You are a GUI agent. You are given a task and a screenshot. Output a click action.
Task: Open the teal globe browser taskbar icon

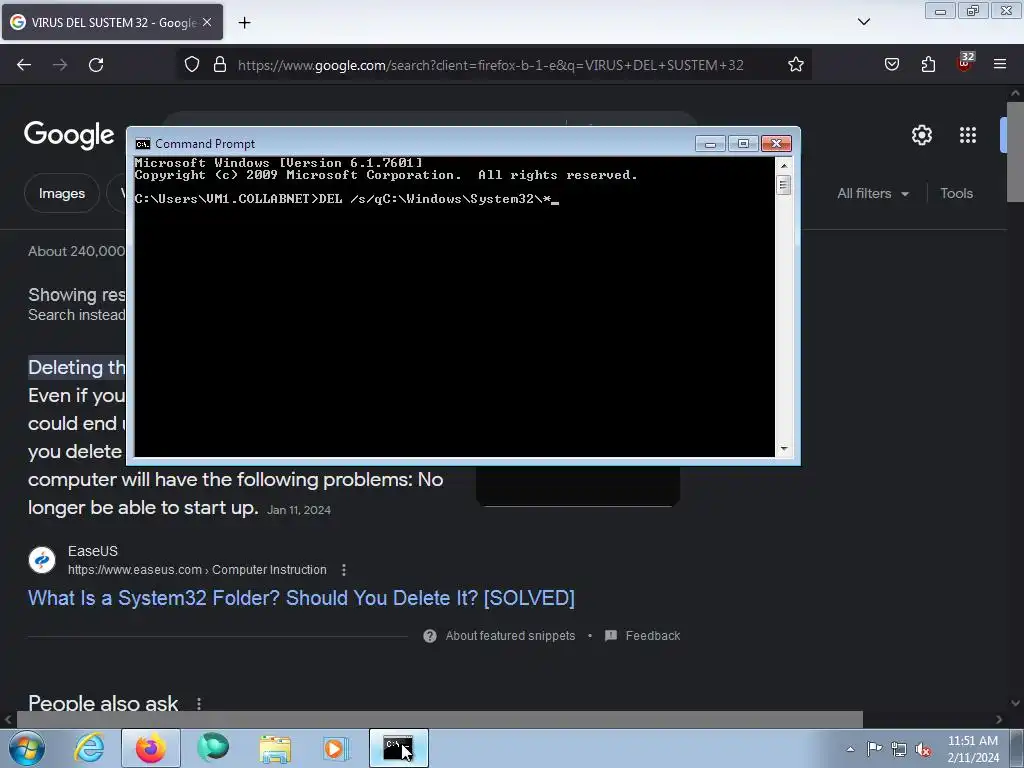pos(213,748)
